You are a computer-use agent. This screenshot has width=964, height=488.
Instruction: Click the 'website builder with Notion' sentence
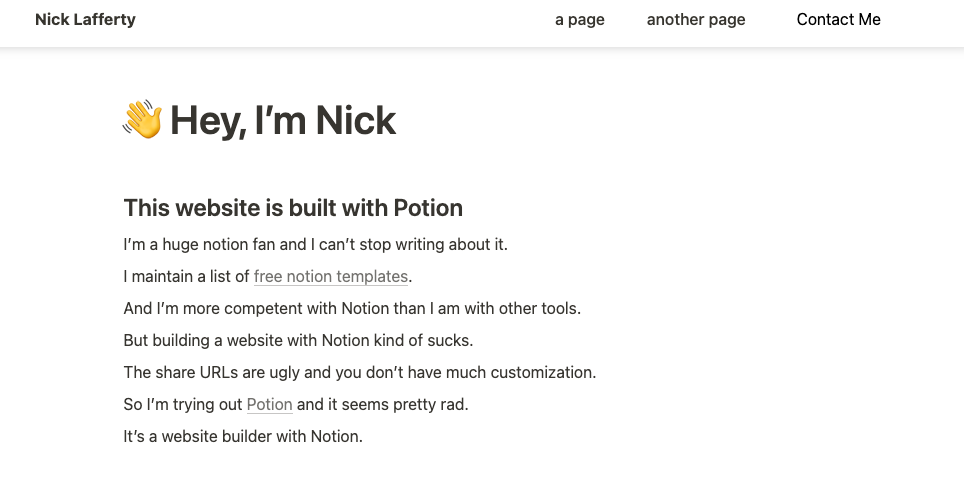243,436
